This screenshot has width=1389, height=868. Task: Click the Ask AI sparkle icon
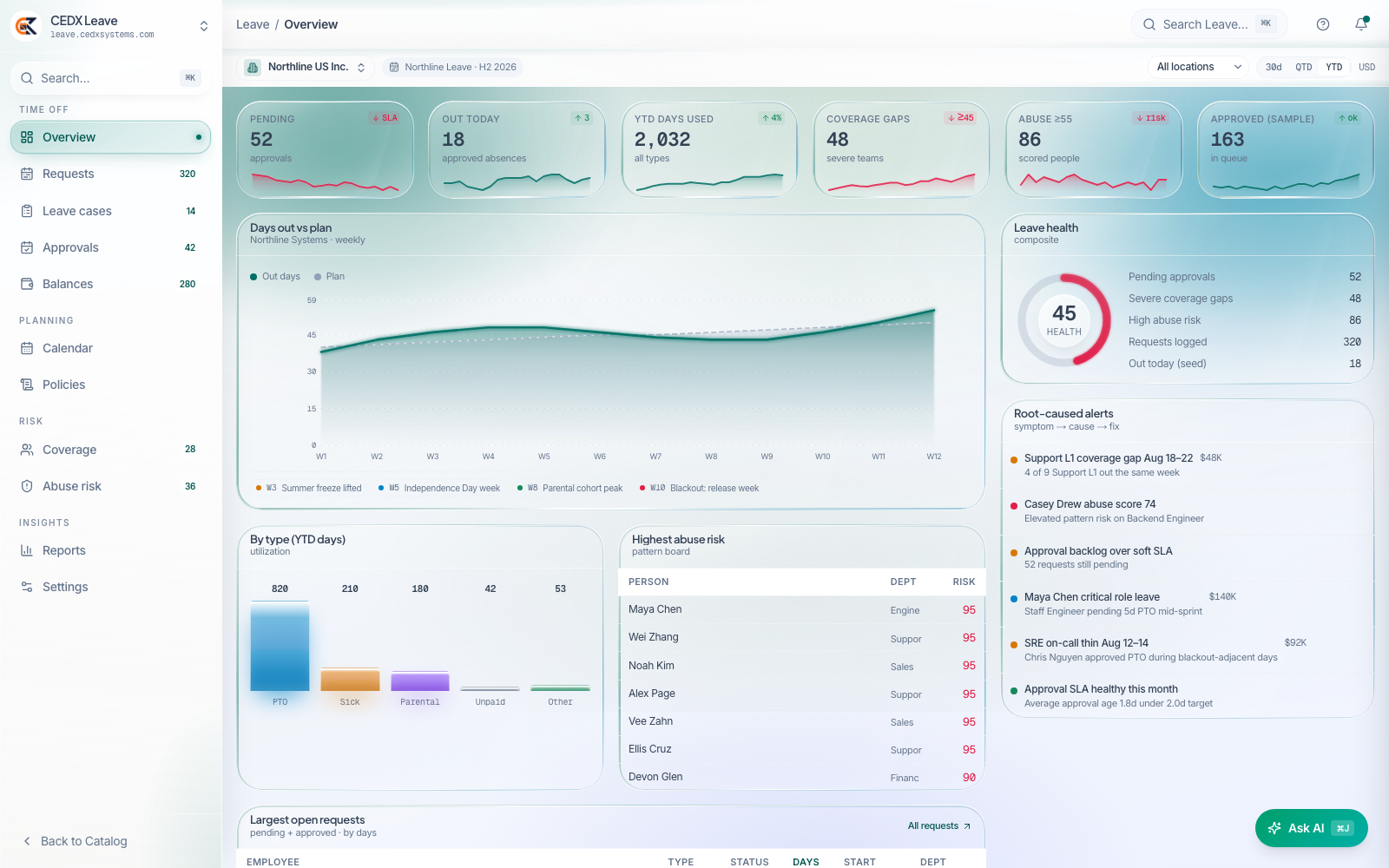point(1274,828)
